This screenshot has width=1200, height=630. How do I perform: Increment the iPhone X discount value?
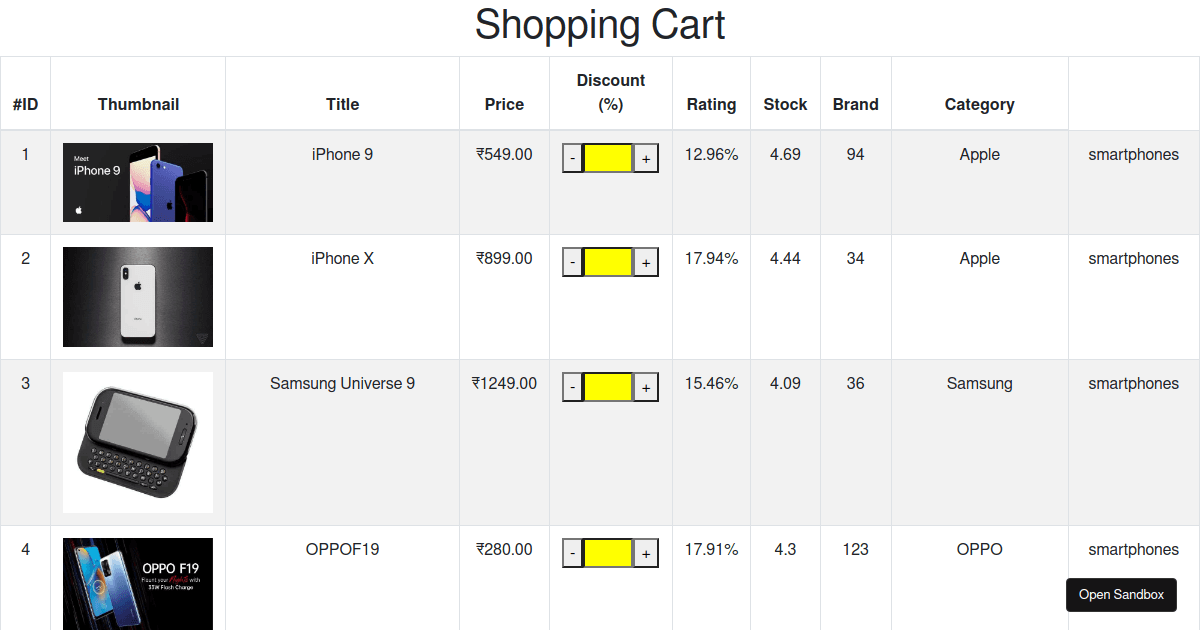coord(648,261)
